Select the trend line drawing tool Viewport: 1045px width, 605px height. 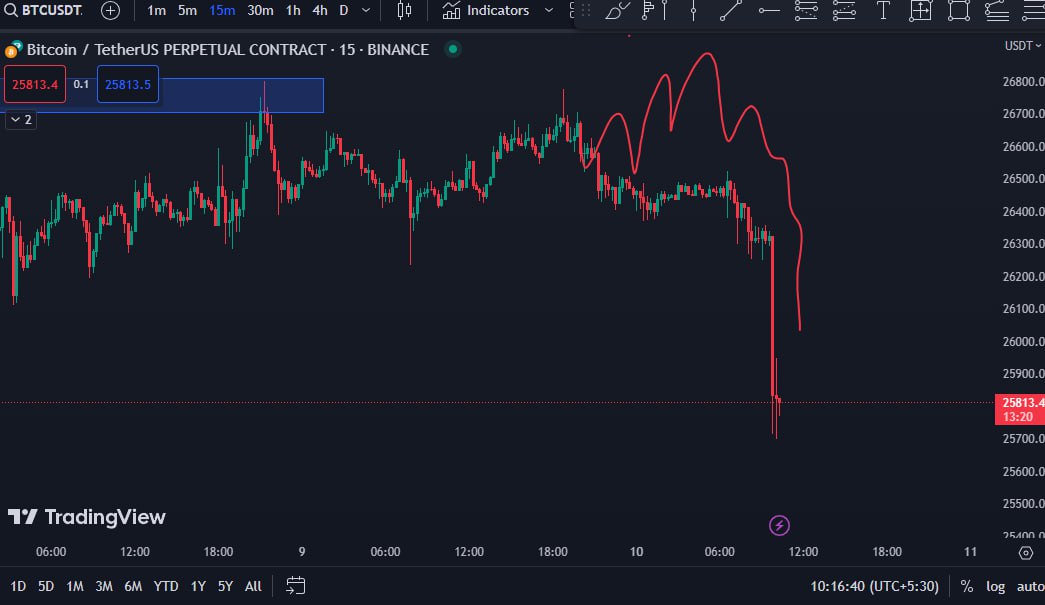(731, 10)
